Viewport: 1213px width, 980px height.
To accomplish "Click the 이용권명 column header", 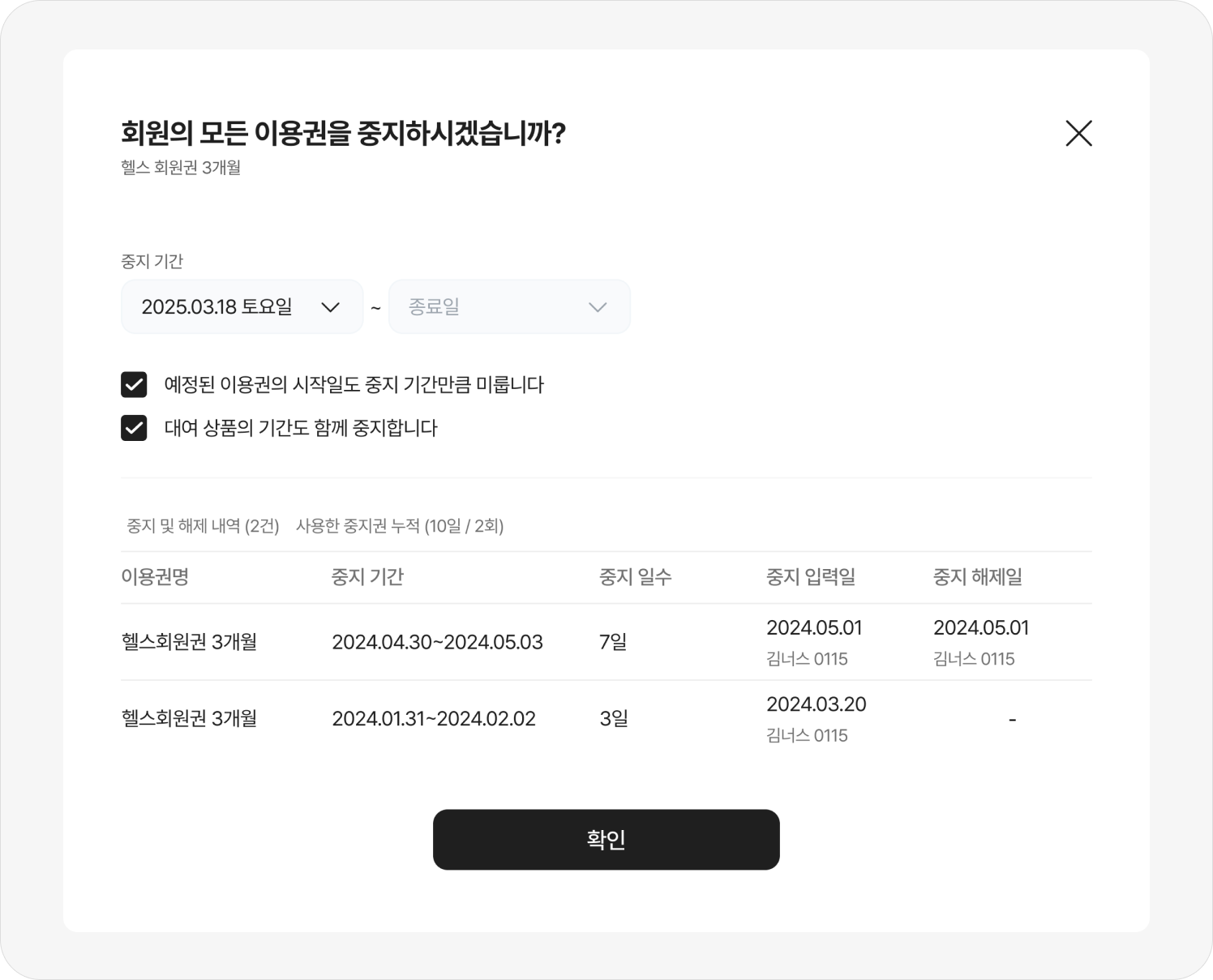I will click(155, 577).
